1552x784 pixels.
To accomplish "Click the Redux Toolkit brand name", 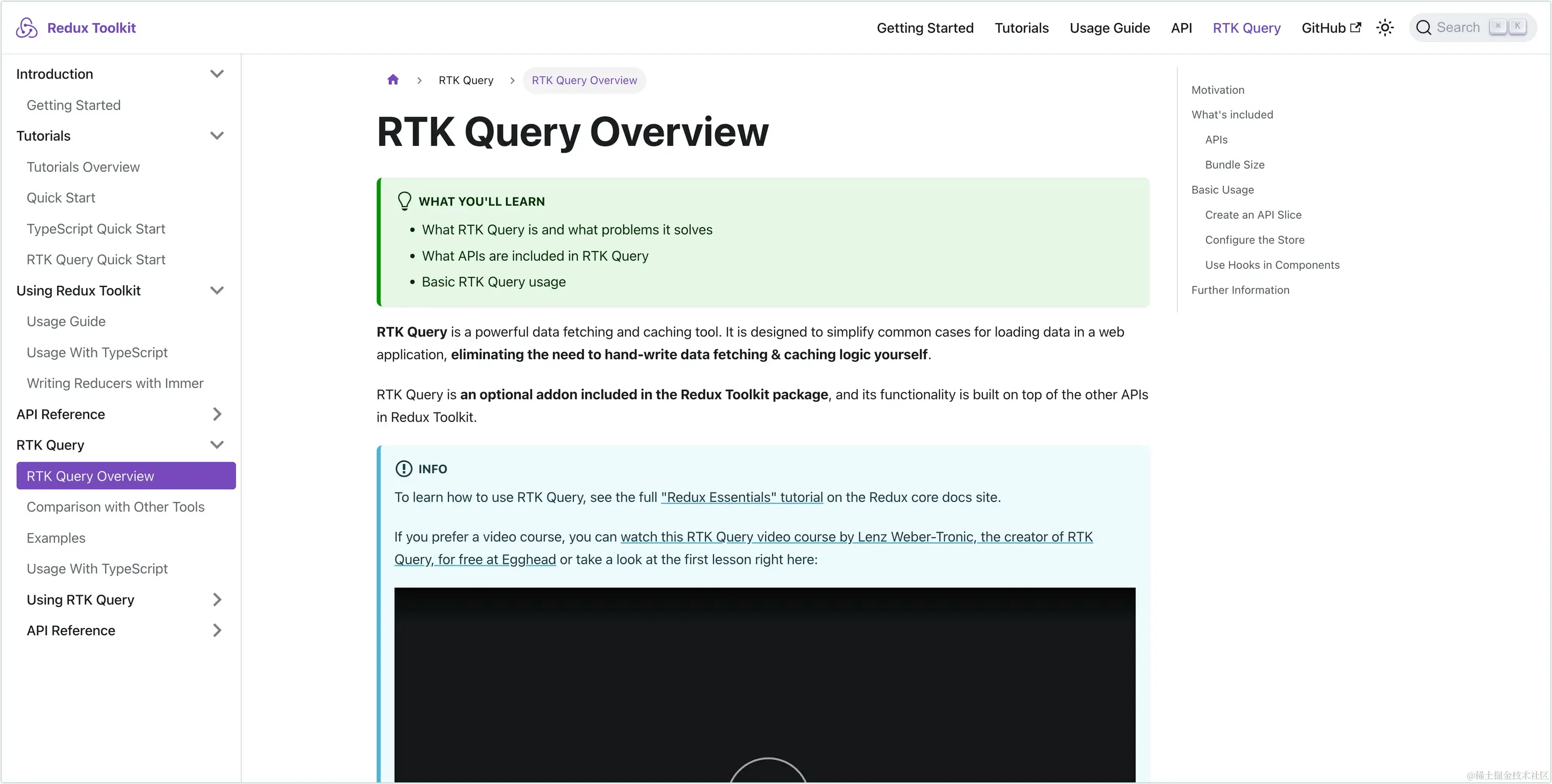I will pyautogui.click(x=91, y=28).
